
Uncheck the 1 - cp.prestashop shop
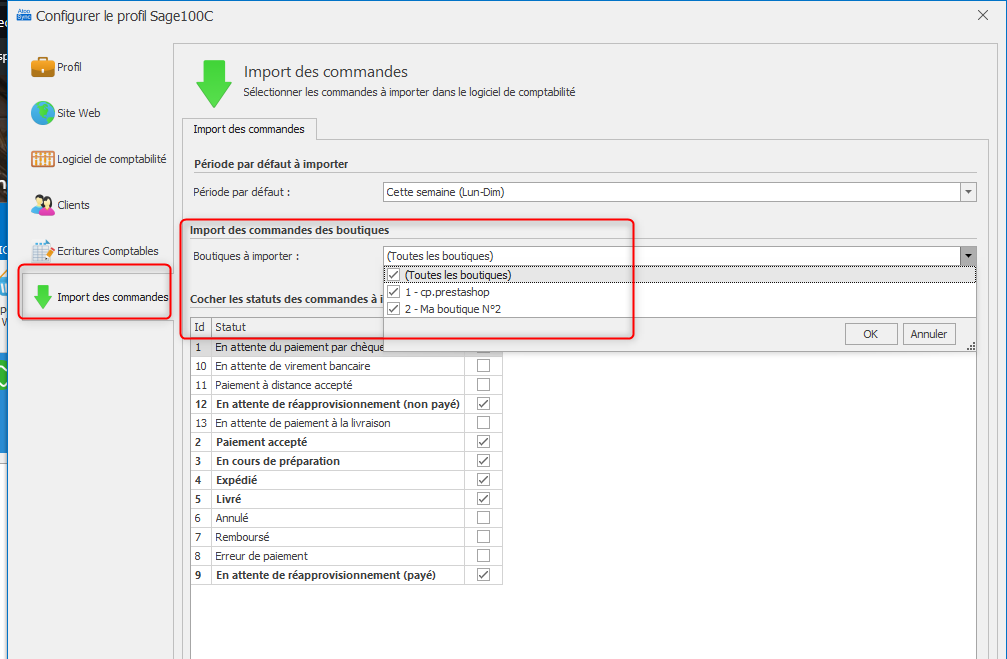[x=394, y=292]
